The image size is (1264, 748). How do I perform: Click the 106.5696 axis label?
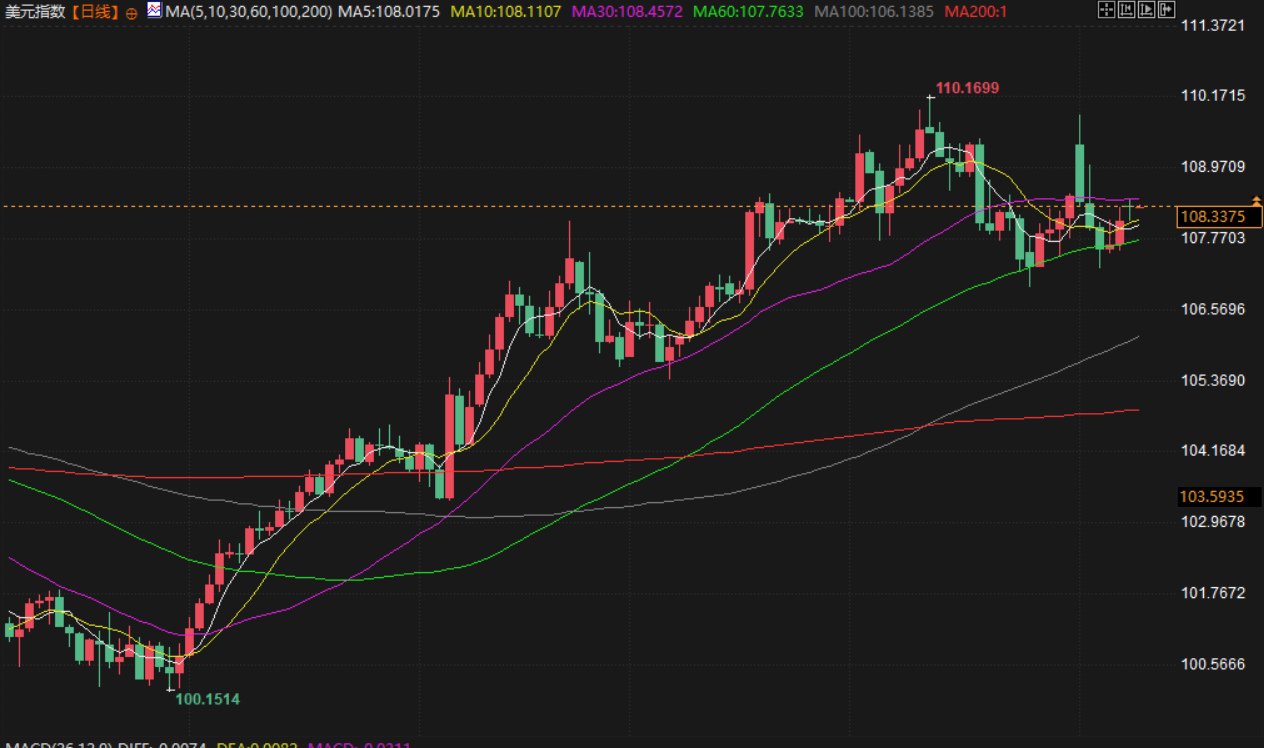click(x=1213, y=309)
